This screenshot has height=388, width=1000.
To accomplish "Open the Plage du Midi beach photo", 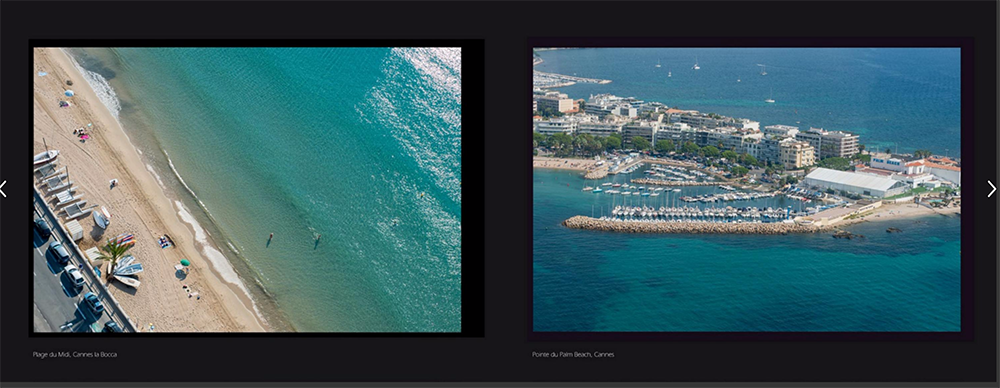I will pyautogui.click(x=247, y=190).
